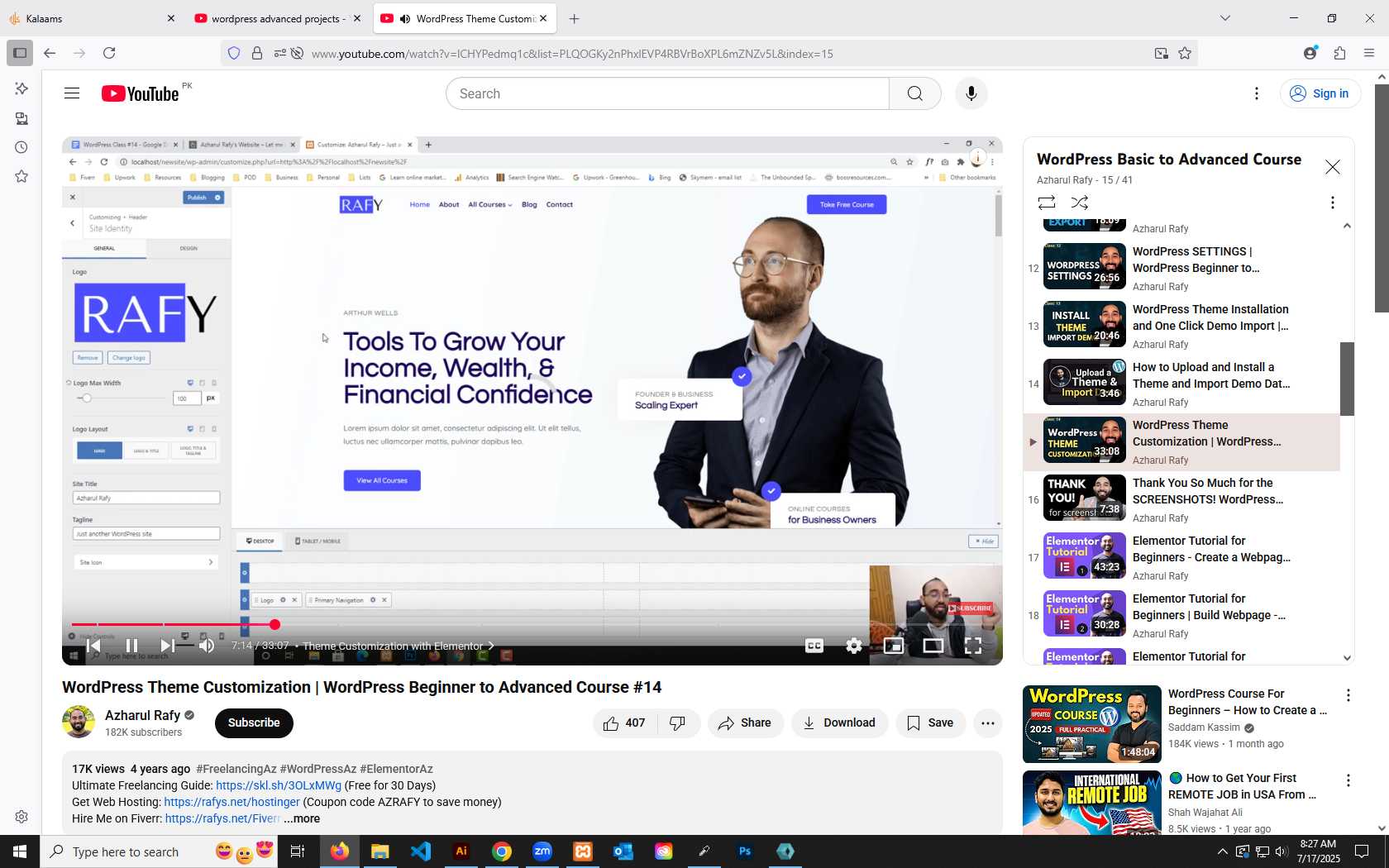Viewport: 1389px width, 868px height.
Task: List all tabs dropdown arrow
Action: (1225, 18)
